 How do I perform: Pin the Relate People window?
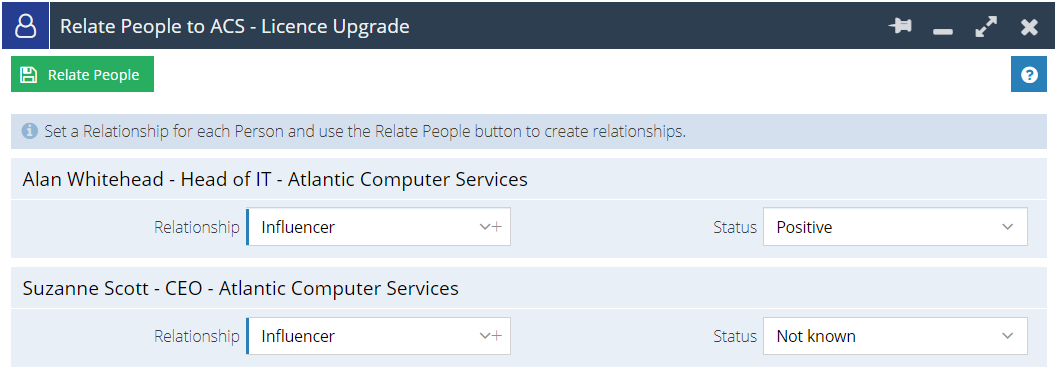900,27
